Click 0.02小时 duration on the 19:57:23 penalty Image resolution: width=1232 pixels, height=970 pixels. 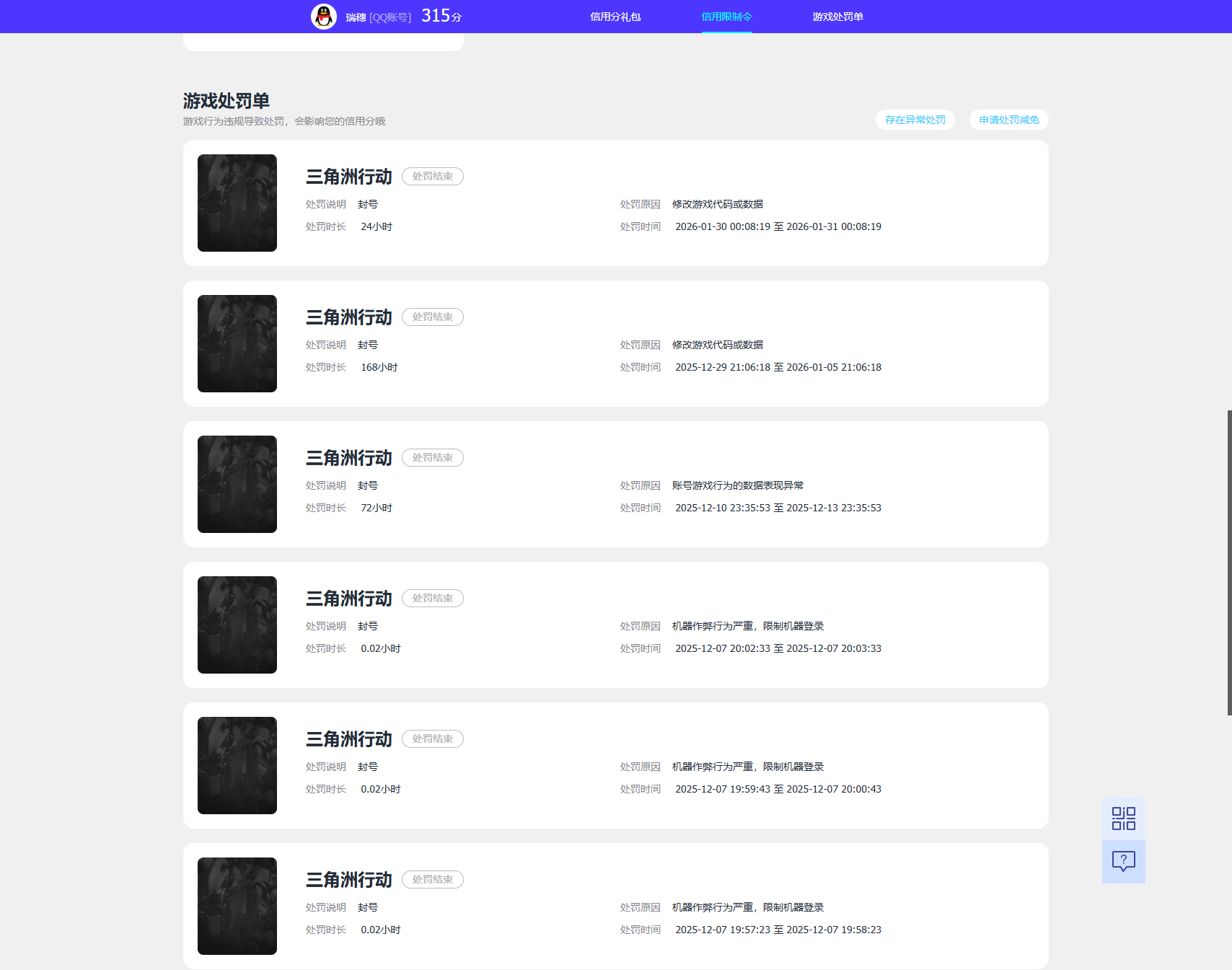(x=381, y=930)
